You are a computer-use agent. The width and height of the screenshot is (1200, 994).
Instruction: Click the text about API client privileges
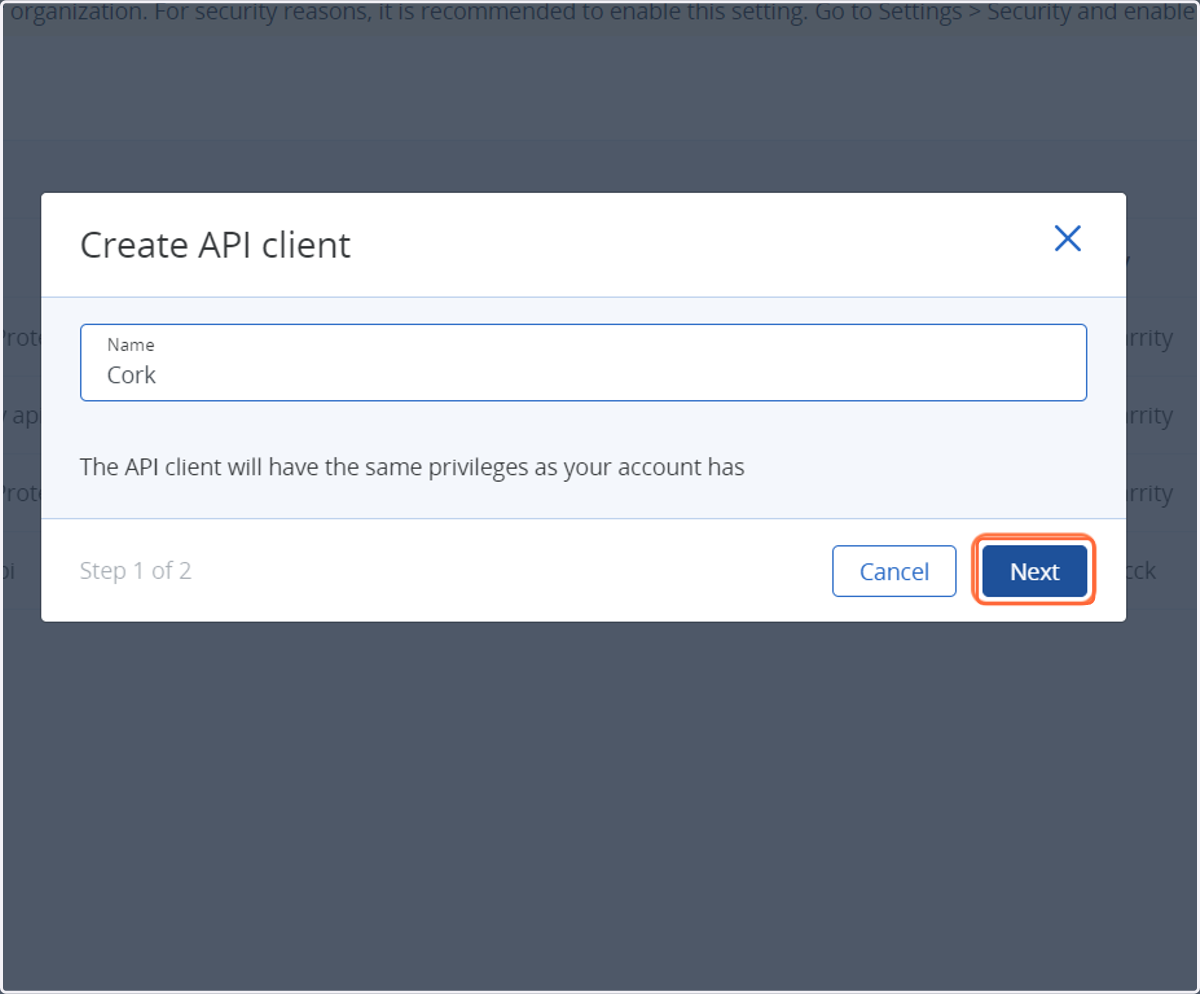[412, 467]
